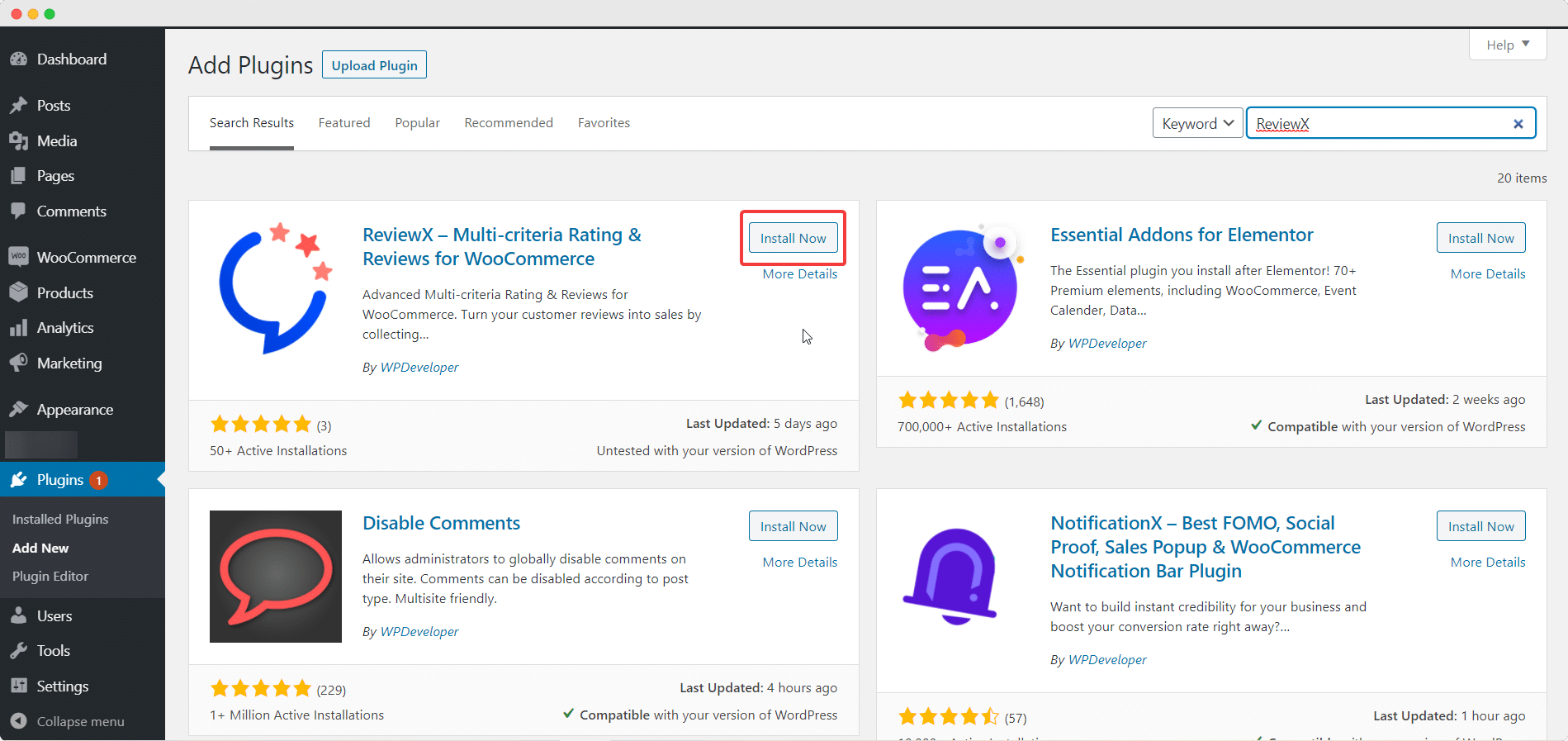The width and height of the screenshot is (1568, 741).
Task: Install the NotificationX plugin
Action: tap(1480, 526)
